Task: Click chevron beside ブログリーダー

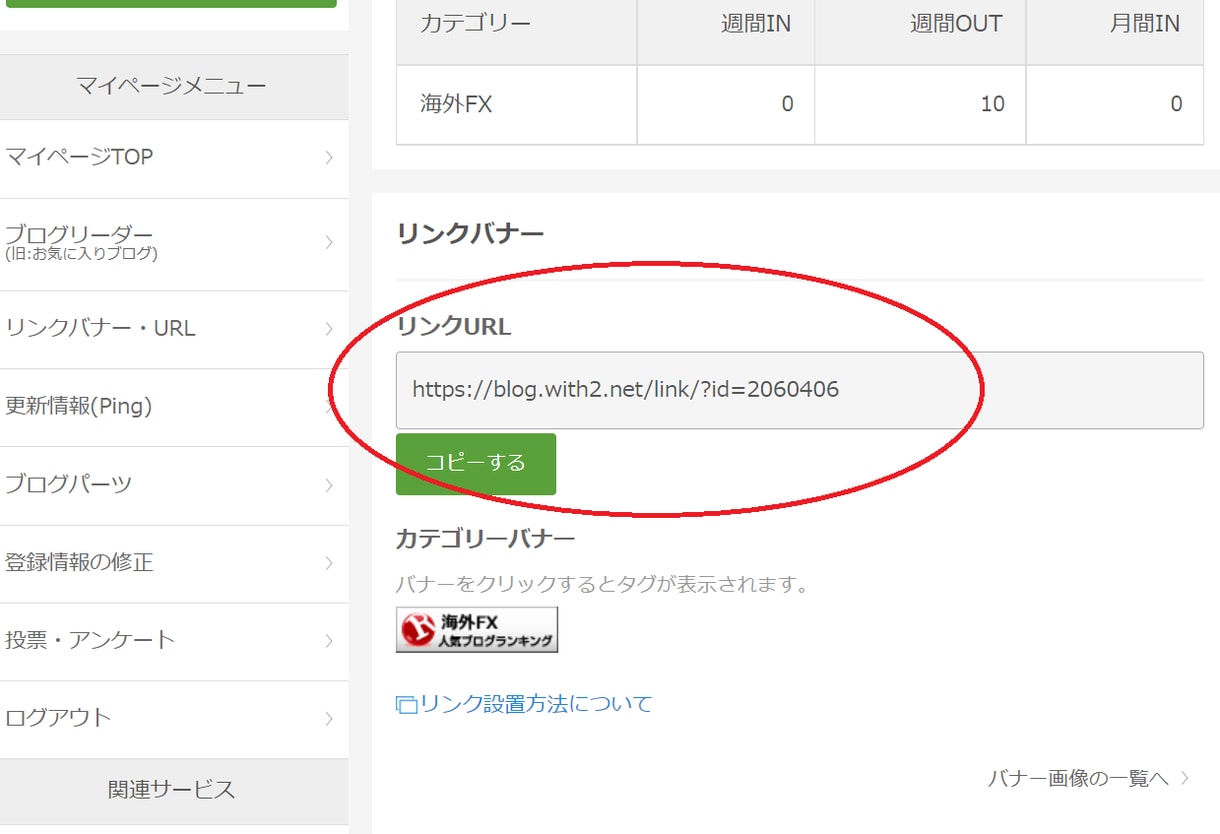Action: (x=329, y=243)
